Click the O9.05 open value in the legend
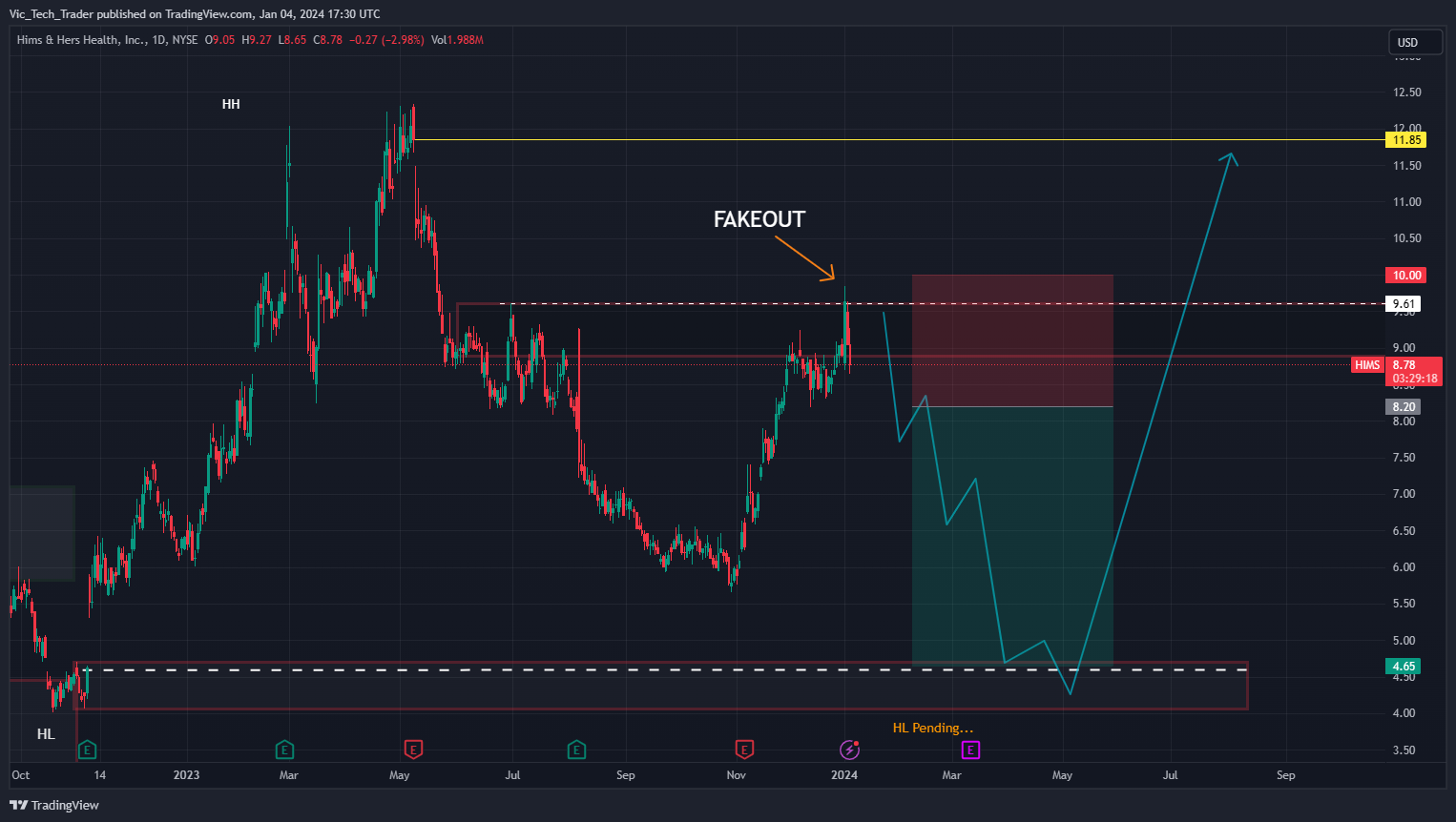The width and height of the screenshot is (1456, 822). [219, 40]
